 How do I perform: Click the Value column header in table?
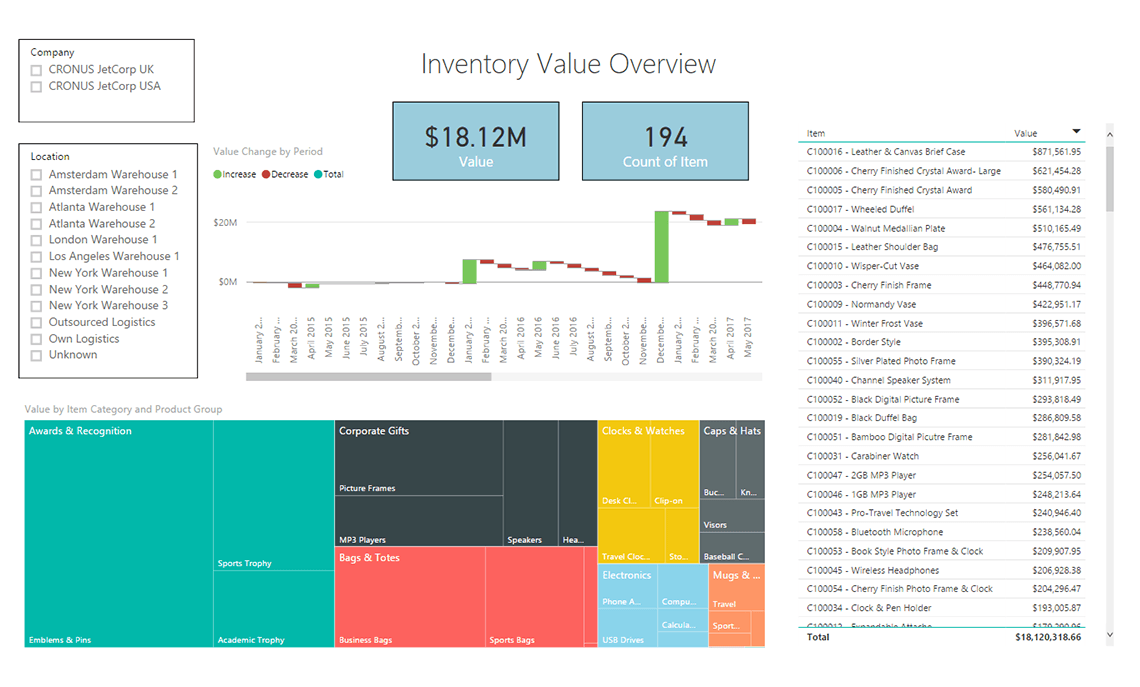pyautogui.click(x=1025, y=134)
